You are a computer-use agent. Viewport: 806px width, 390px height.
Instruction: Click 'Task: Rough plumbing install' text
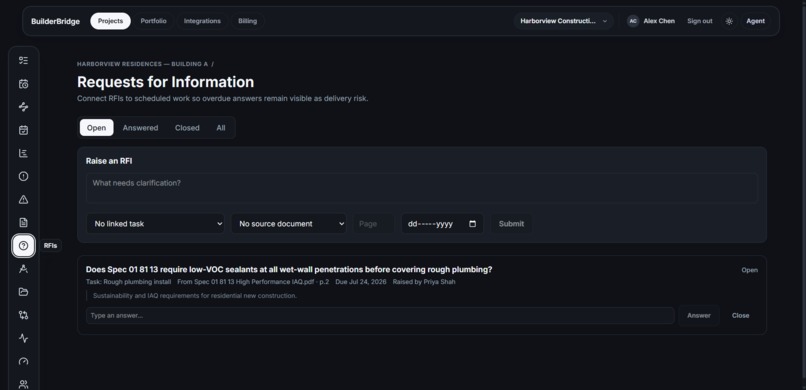(129, 282)
